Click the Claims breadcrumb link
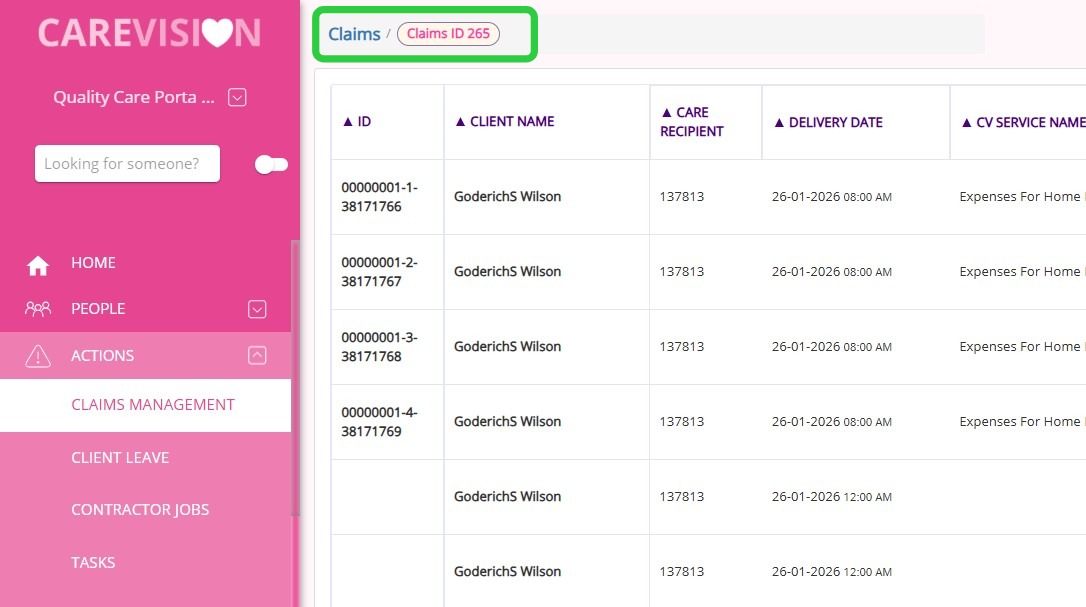Screen dimensions: 1086x607 (x=354, y=34)
